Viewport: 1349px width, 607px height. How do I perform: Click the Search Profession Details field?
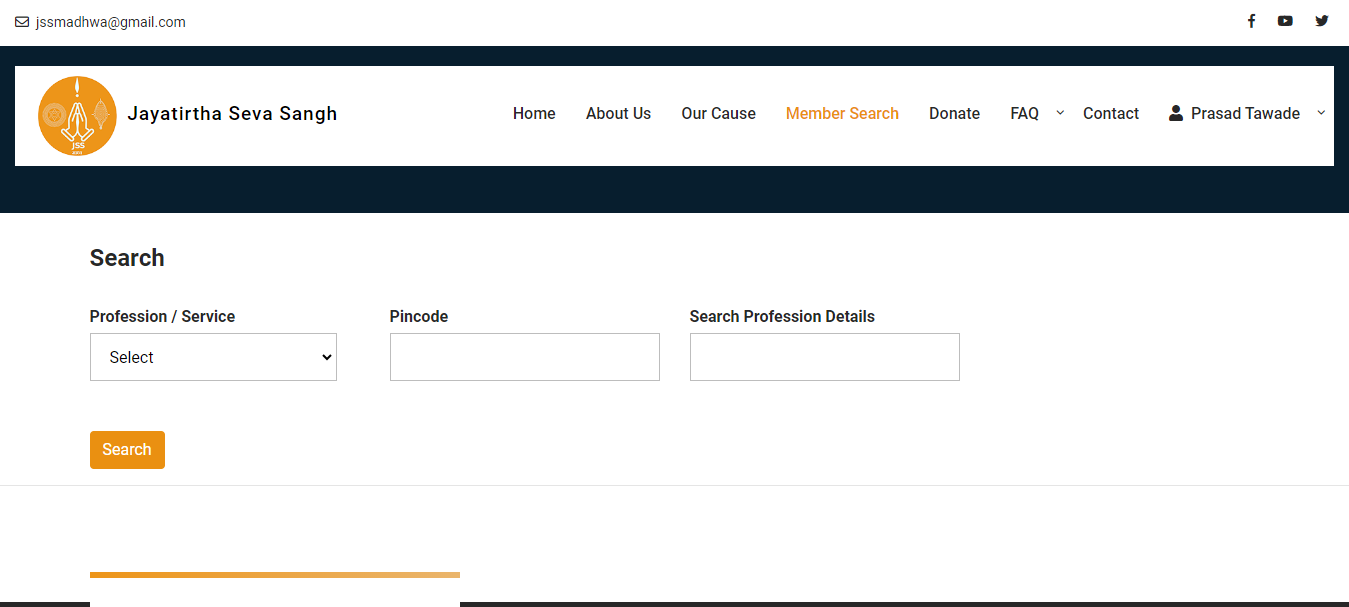[x=824, y=357]
